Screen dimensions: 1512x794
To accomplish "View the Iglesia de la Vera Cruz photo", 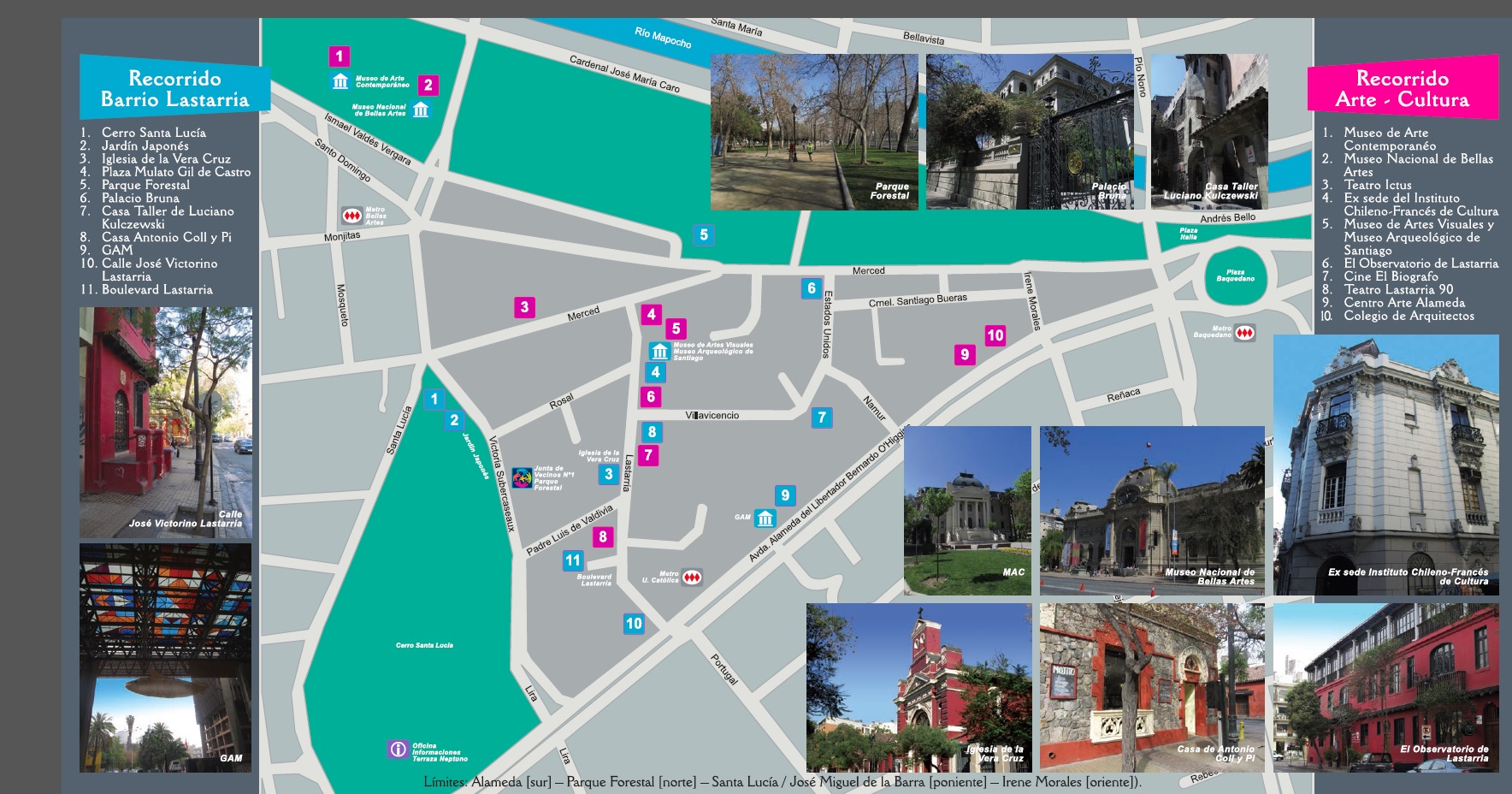I will tap(919, 688).
